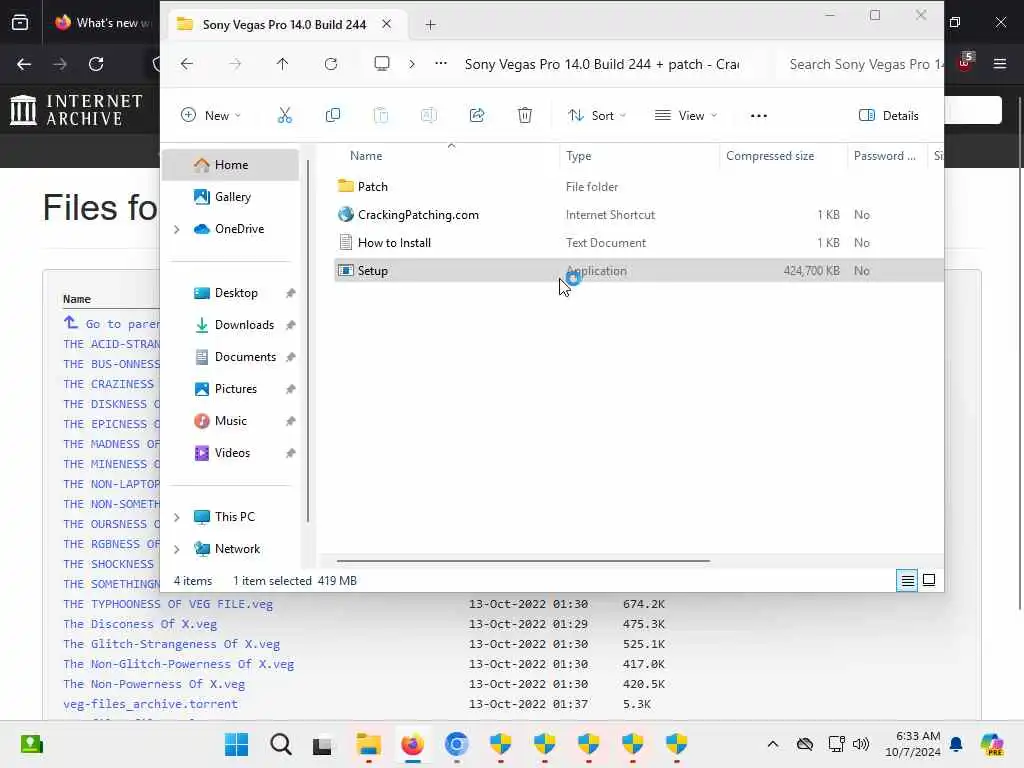The width and height of the screenshot is (1024, 768).
Task: Show hidden system tray icons
Action: 773,744
